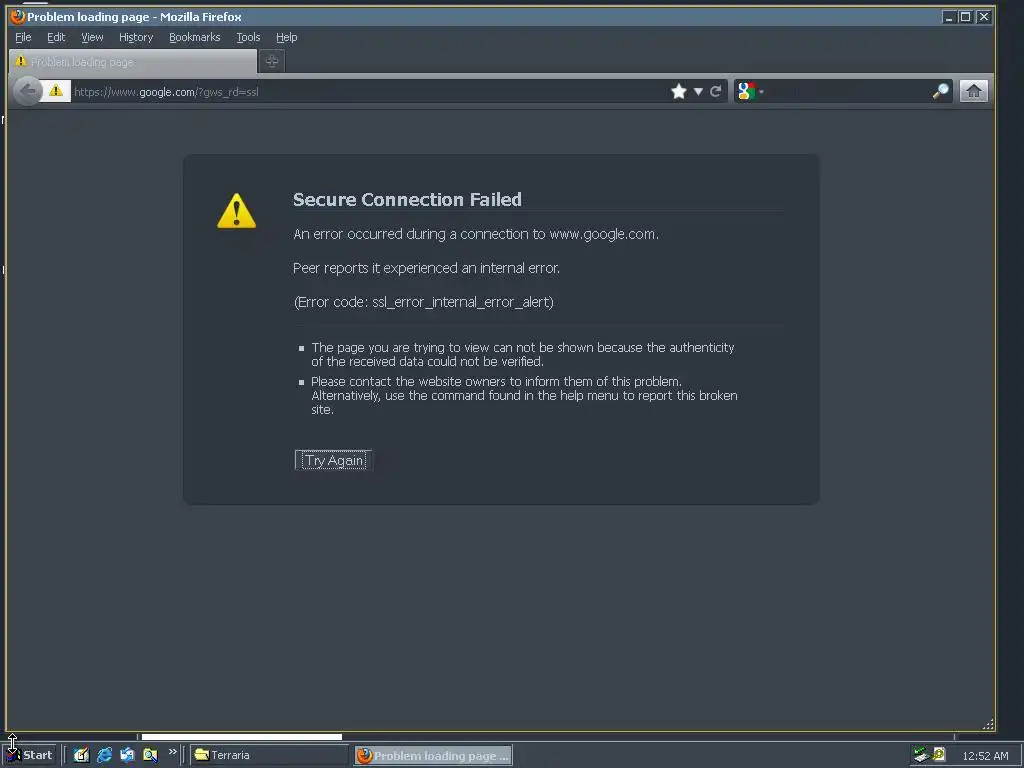
Task: Open the Google search engine selector
Action: click(750, 91)
